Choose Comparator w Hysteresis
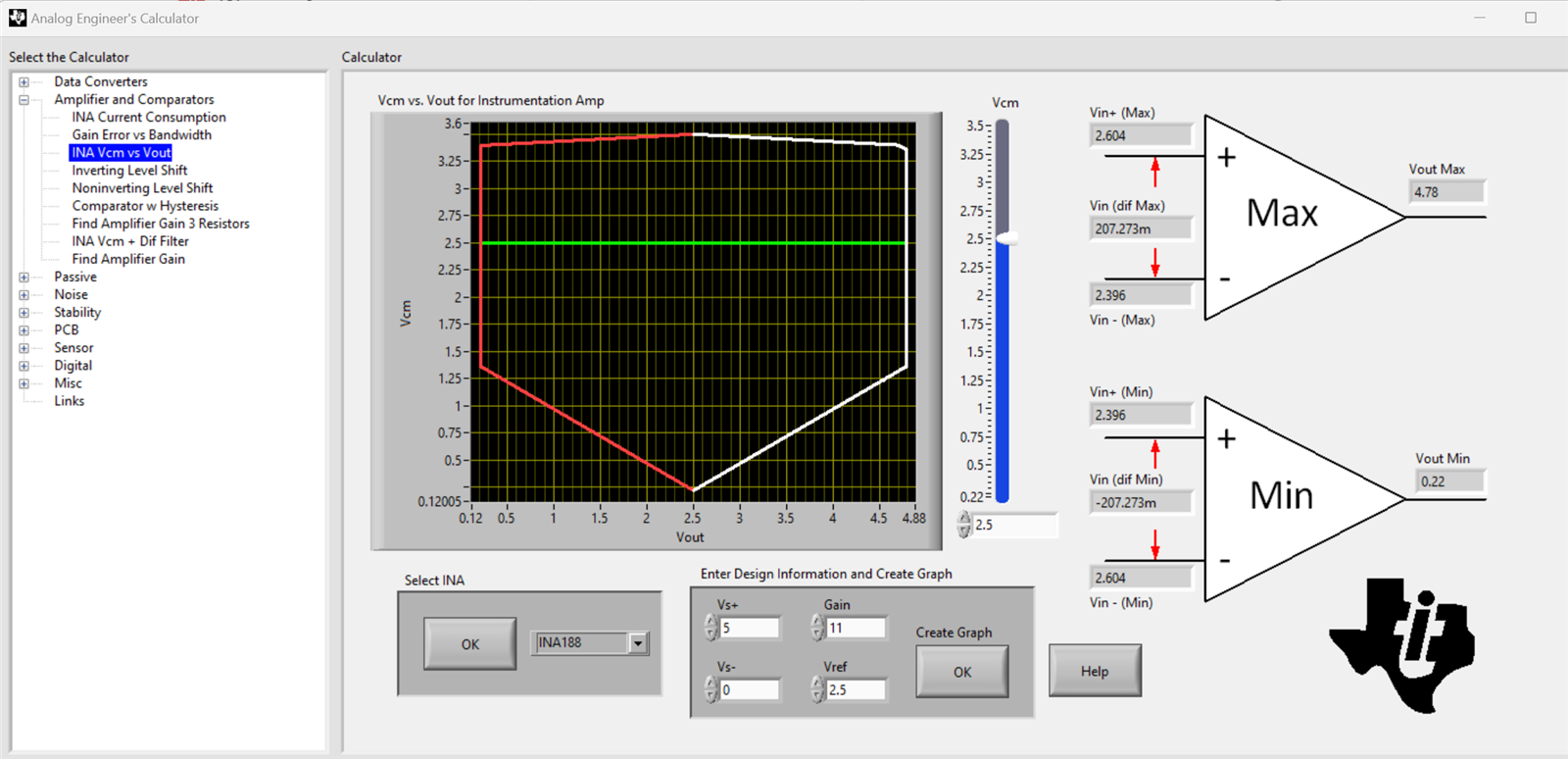The height and width of the screenshot is (759, 1568). click(145, 206)
